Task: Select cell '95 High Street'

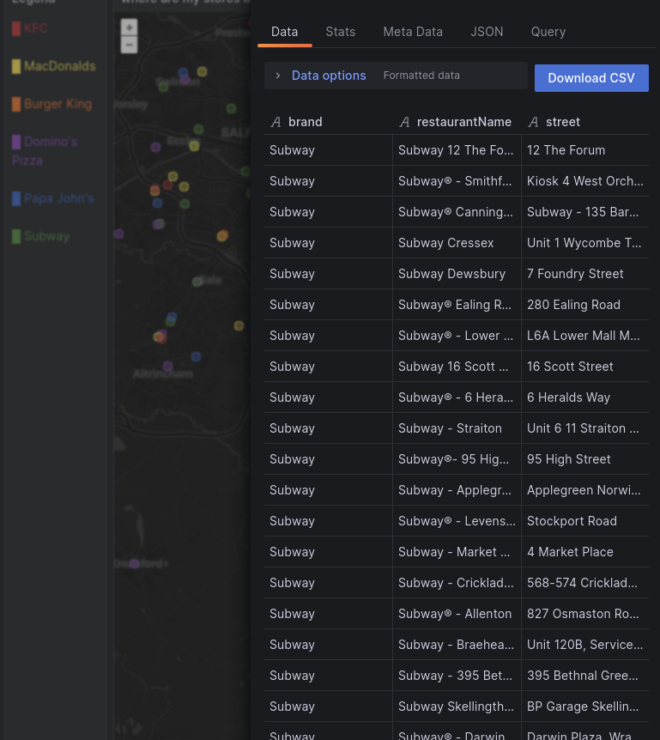Action: point(585,459)
